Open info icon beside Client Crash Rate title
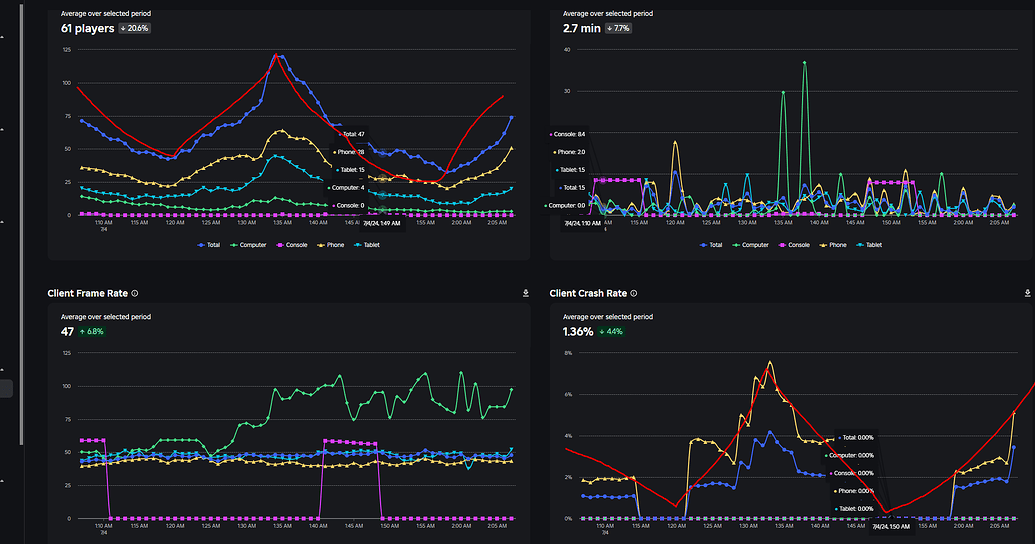This screenshot has height=544, width=1035. (x=634, y=293)
